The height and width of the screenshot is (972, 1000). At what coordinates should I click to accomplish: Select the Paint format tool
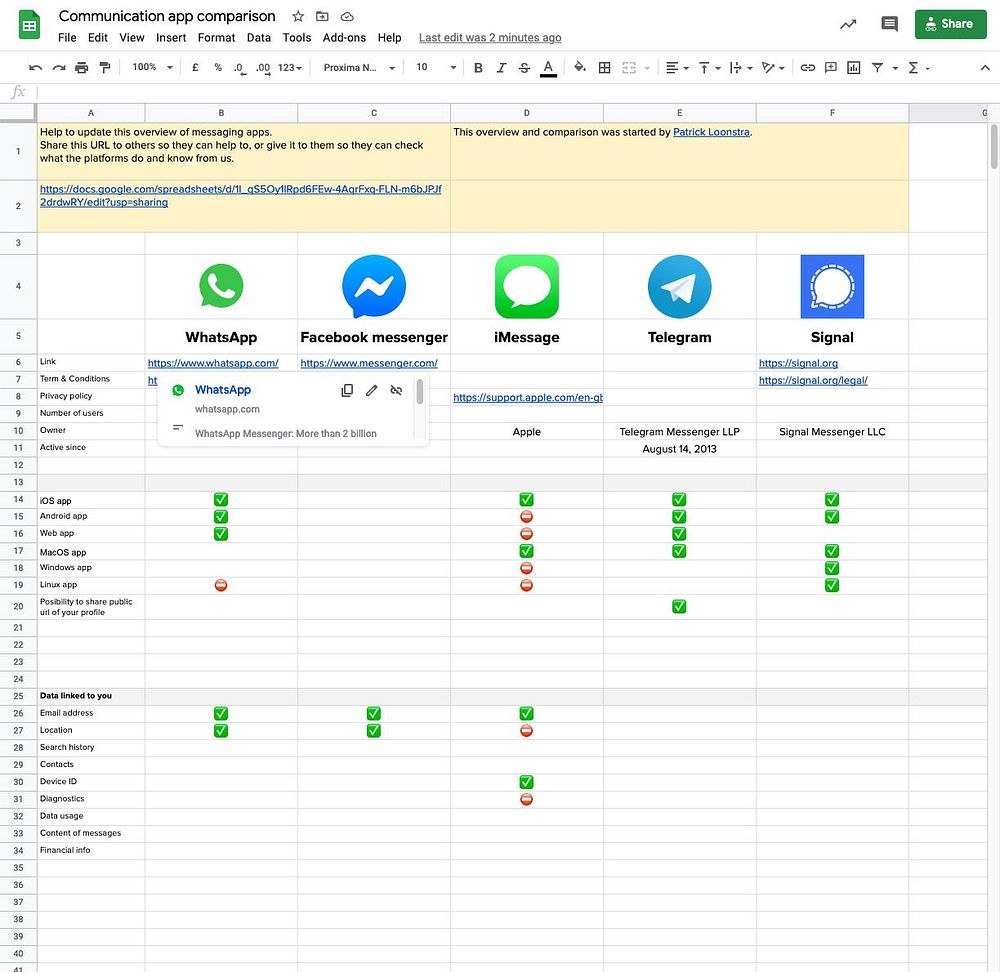coord(105,68)
